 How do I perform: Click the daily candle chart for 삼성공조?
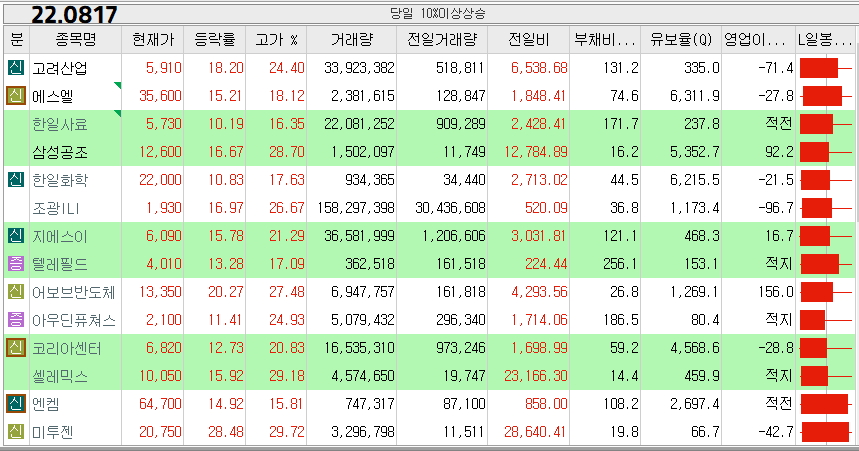826,152
